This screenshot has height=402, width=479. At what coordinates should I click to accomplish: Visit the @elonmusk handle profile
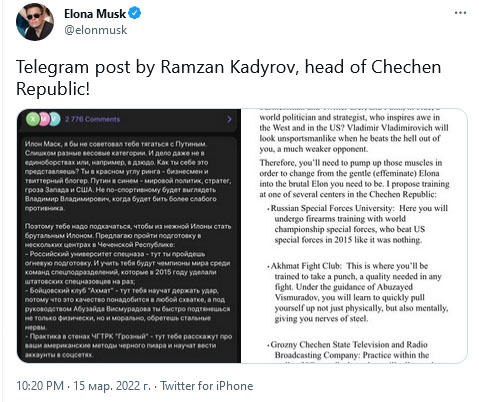point(96,30)
